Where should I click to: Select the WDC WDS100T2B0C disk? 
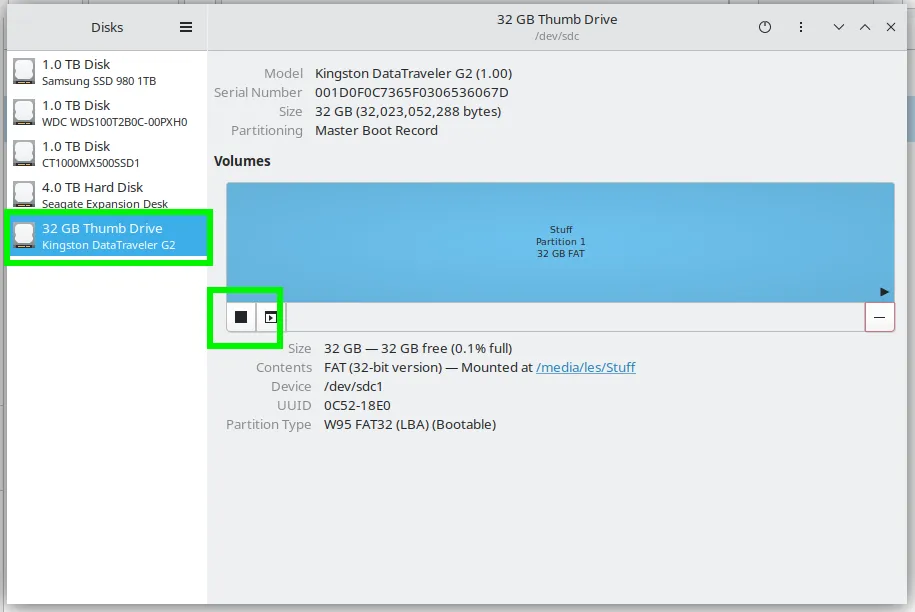pos(107,113)
